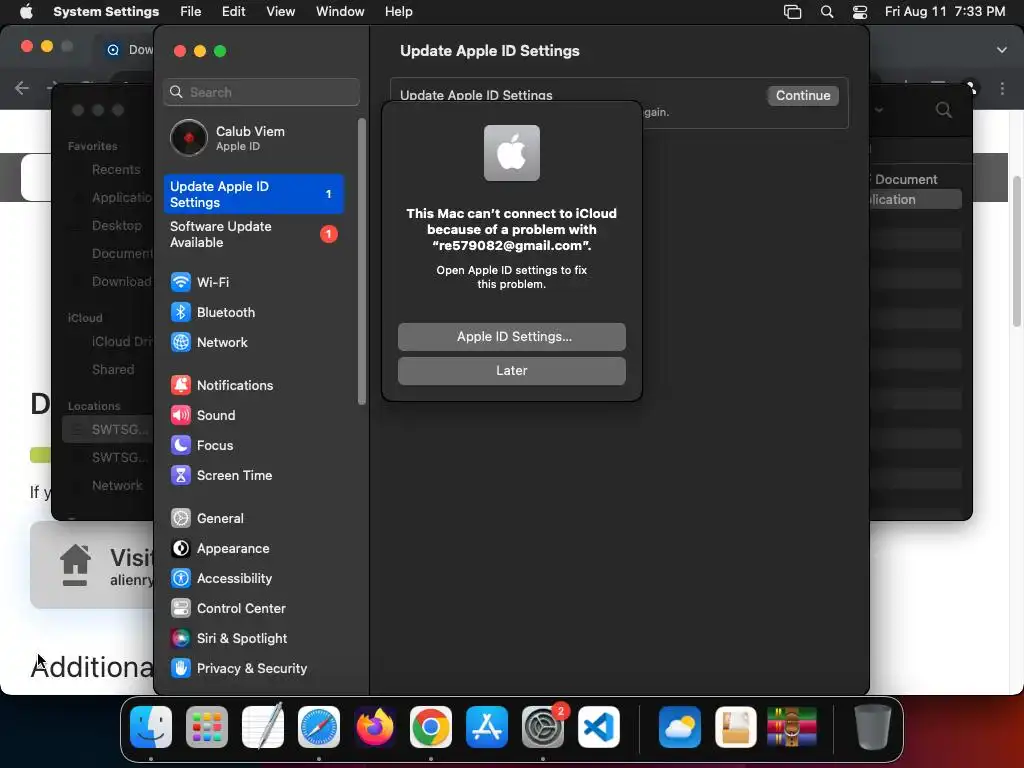1024x768 pixels.
Task: Open the General gear icon
Action: click(x=181, y=519)
